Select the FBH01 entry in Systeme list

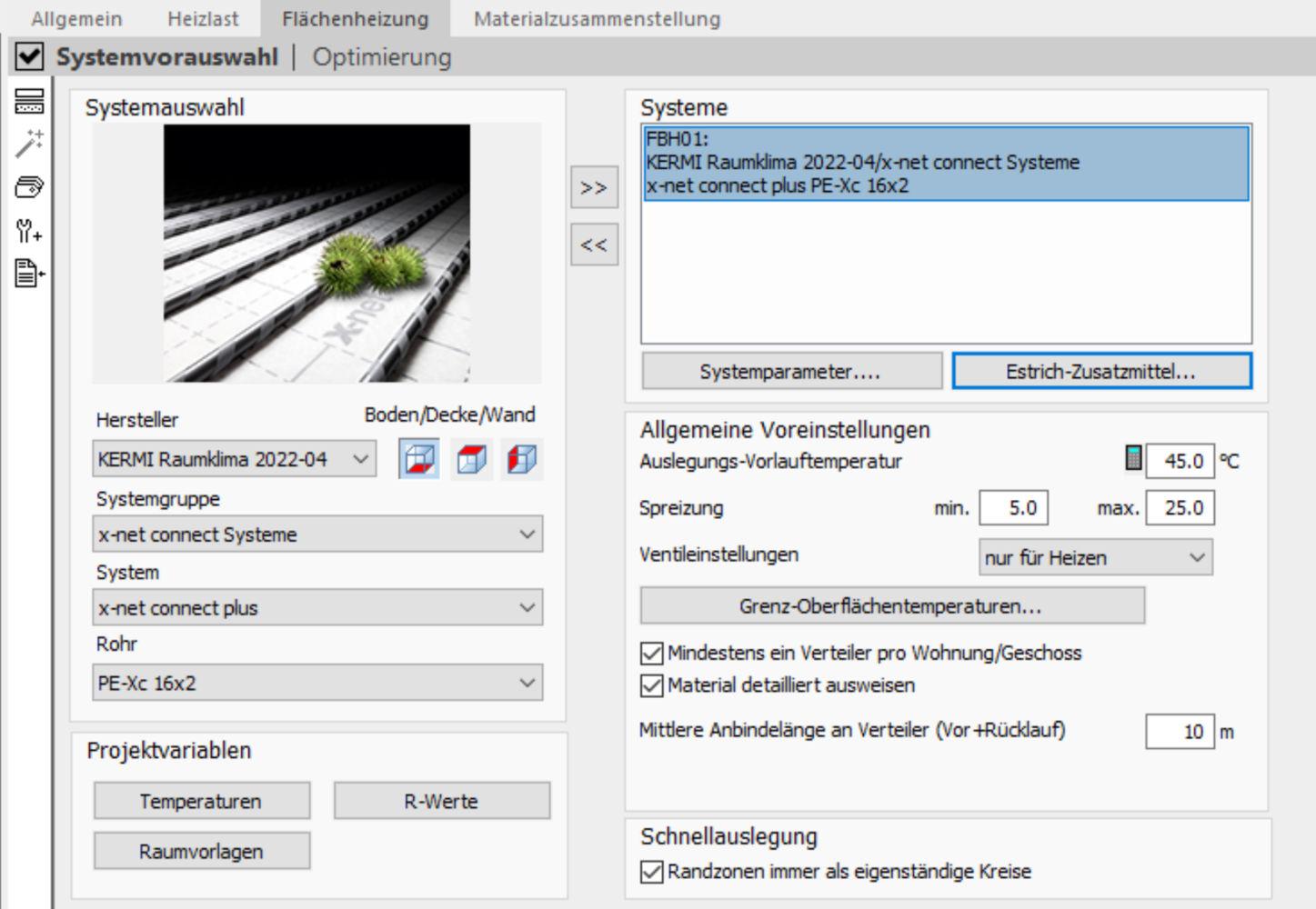(x=946, y=163)
